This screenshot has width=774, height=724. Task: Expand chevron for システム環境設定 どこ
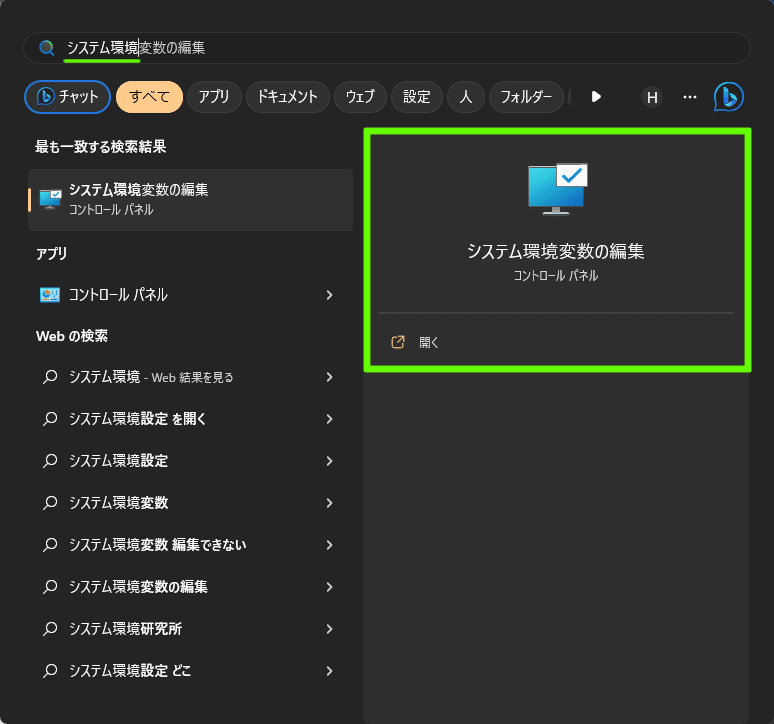(329, 671)
